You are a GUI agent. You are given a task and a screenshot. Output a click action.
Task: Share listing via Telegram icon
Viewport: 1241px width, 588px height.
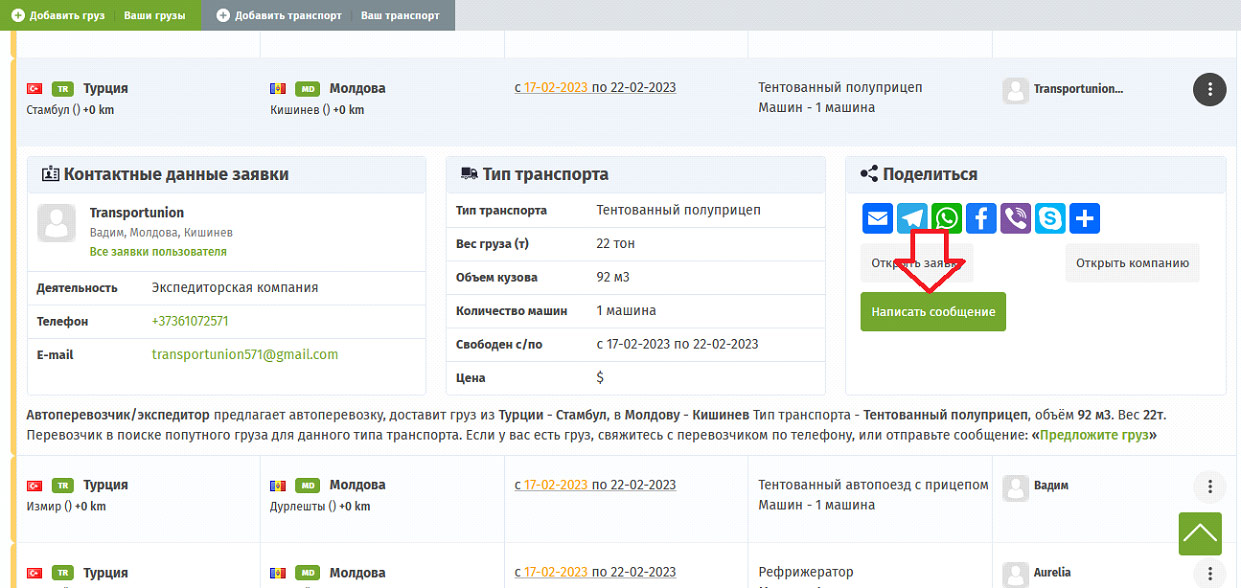912,218
